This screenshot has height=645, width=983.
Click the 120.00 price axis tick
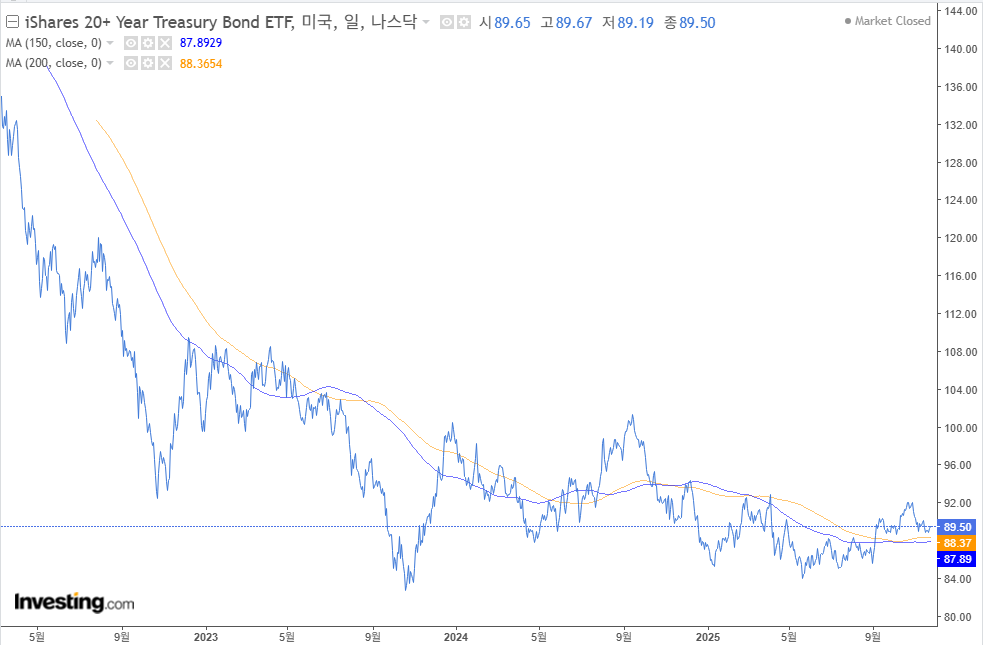coord(960,238)
